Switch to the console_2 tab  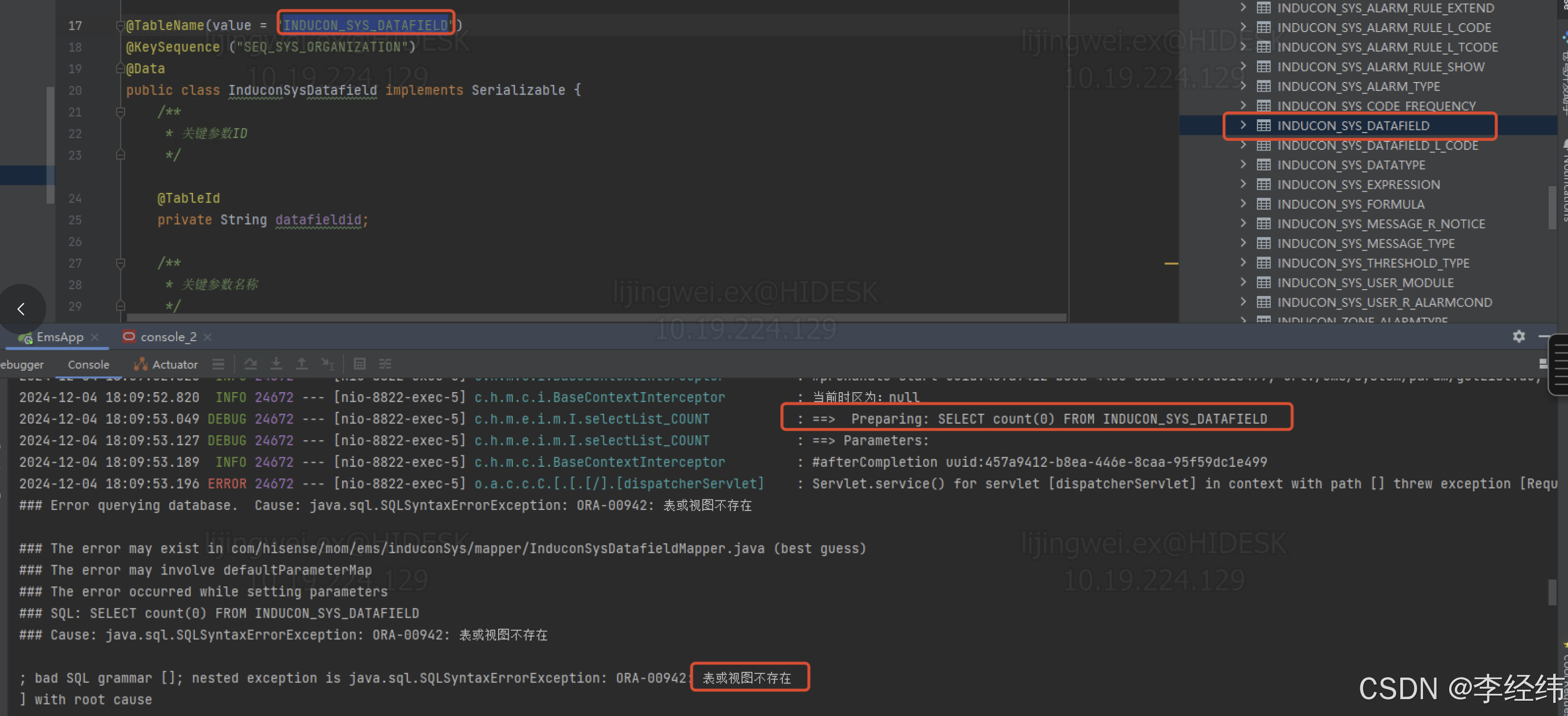(168, 336)
